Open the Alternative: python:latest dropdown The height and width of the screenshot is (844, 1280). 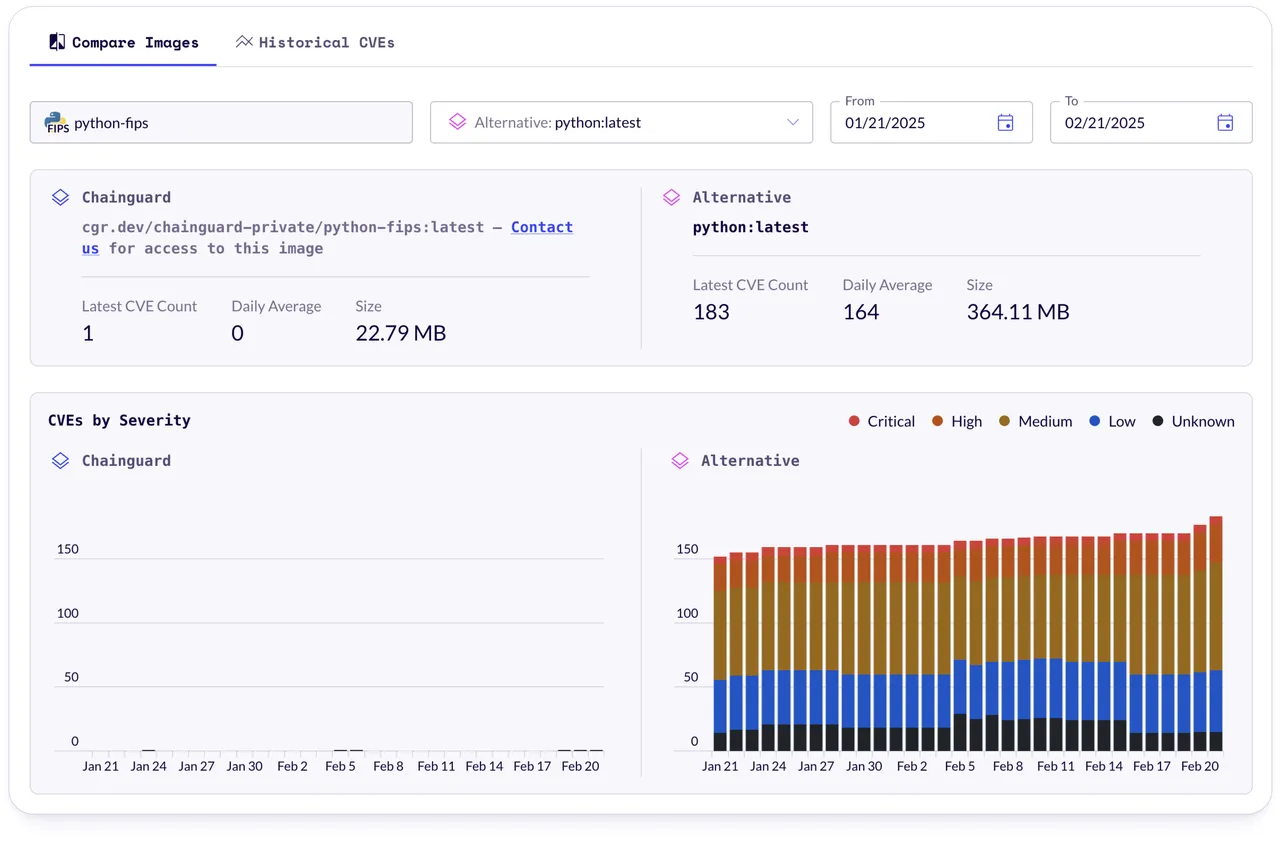[x=621, y=122]
